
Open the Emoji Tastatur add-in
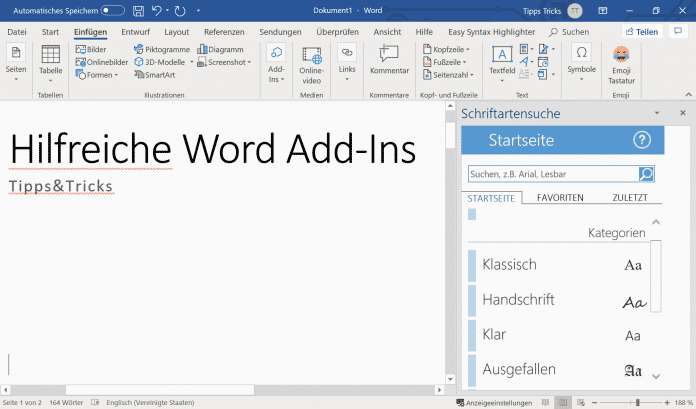pos(620,62)
